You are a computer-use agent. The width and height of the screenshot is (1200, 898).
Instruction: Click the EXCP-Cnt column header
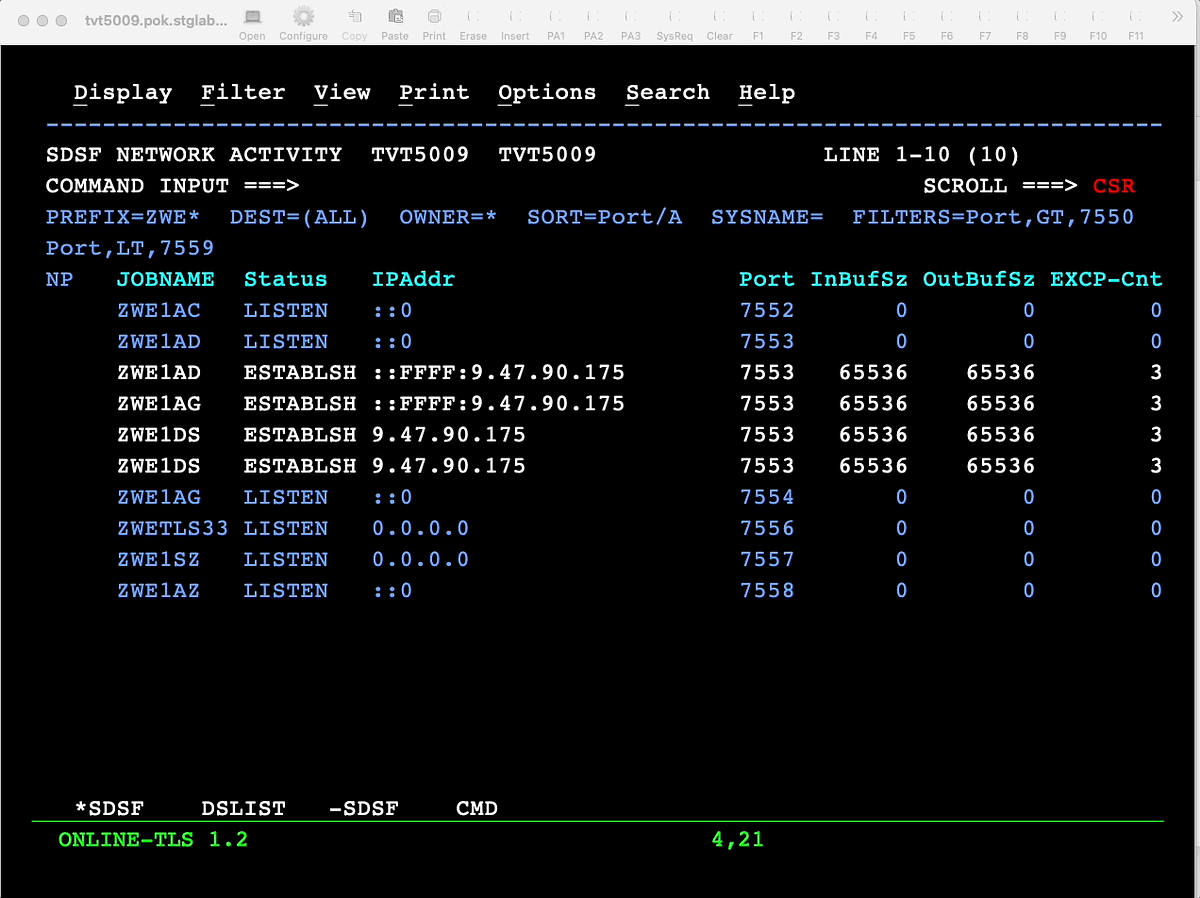pos(1106,280)
